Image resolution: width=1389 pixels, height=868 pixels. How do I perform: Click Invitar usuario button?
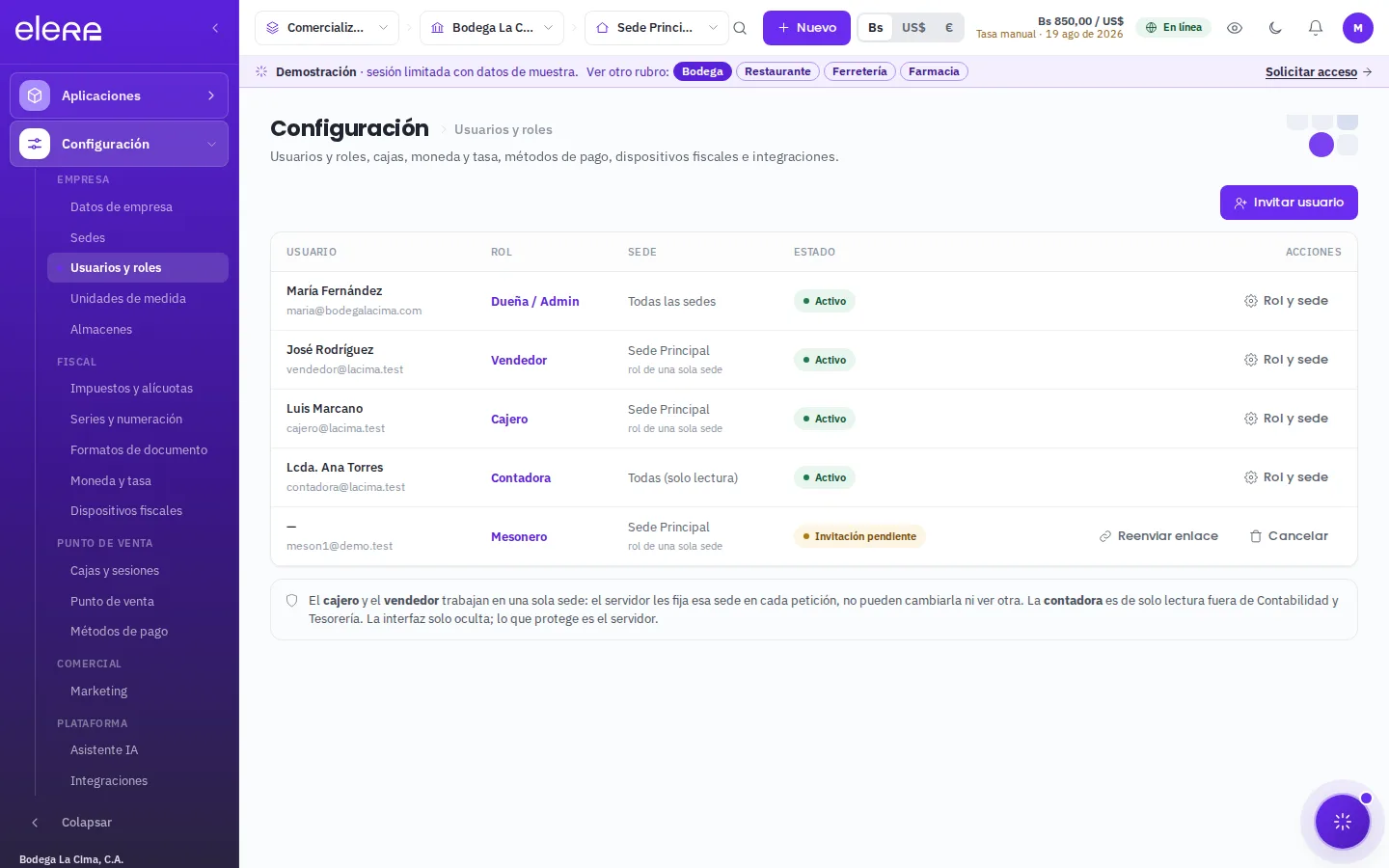click(1289, 203)
